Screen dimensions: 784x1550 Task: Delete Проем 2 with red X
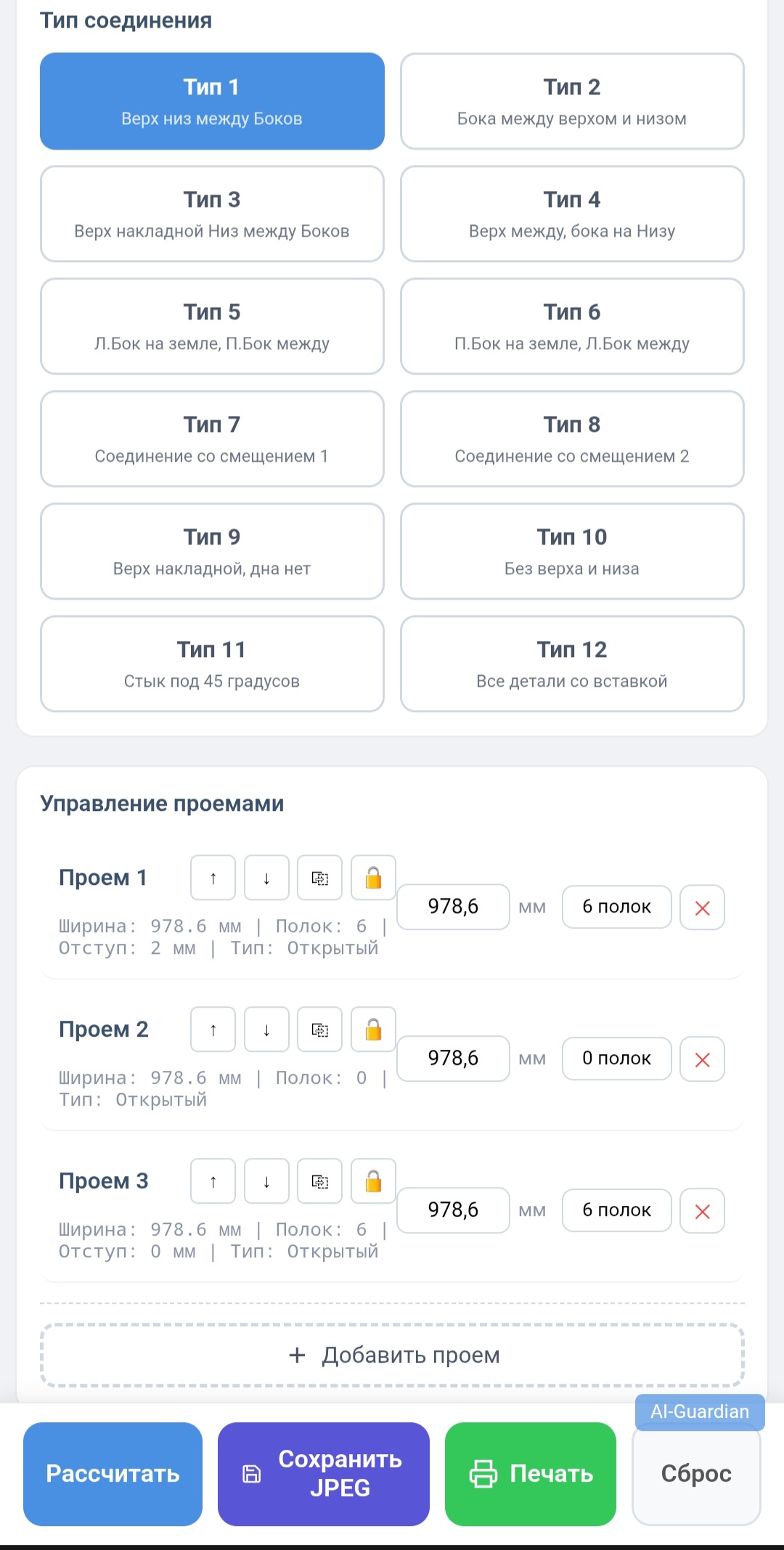pyautogui.click(x=702, y=1059)
